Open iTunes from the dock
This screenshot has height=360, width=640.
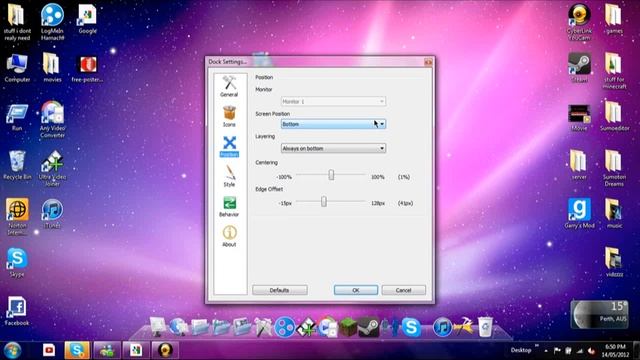442,327
